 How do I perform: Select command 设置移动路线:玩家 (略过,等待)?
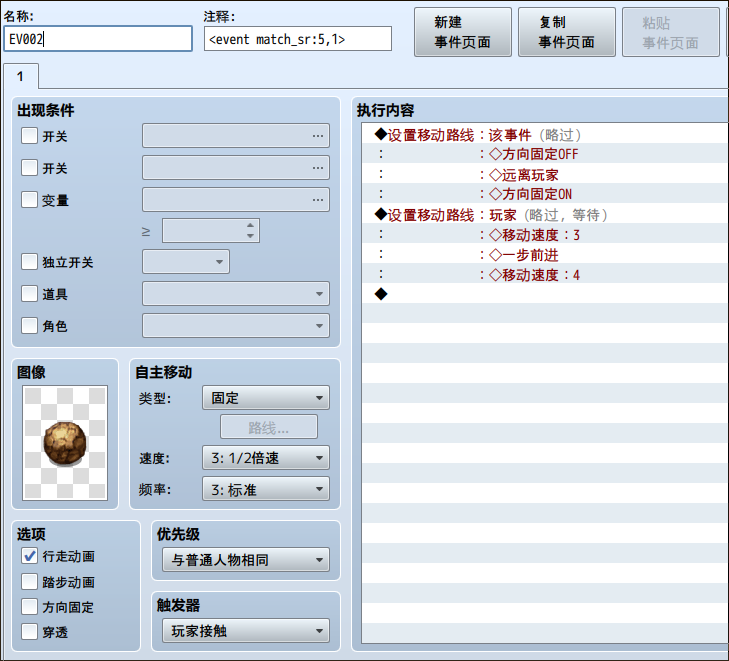545,215
